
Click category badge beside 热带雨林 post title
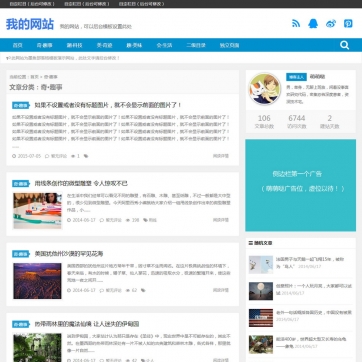tap(21, 324)
